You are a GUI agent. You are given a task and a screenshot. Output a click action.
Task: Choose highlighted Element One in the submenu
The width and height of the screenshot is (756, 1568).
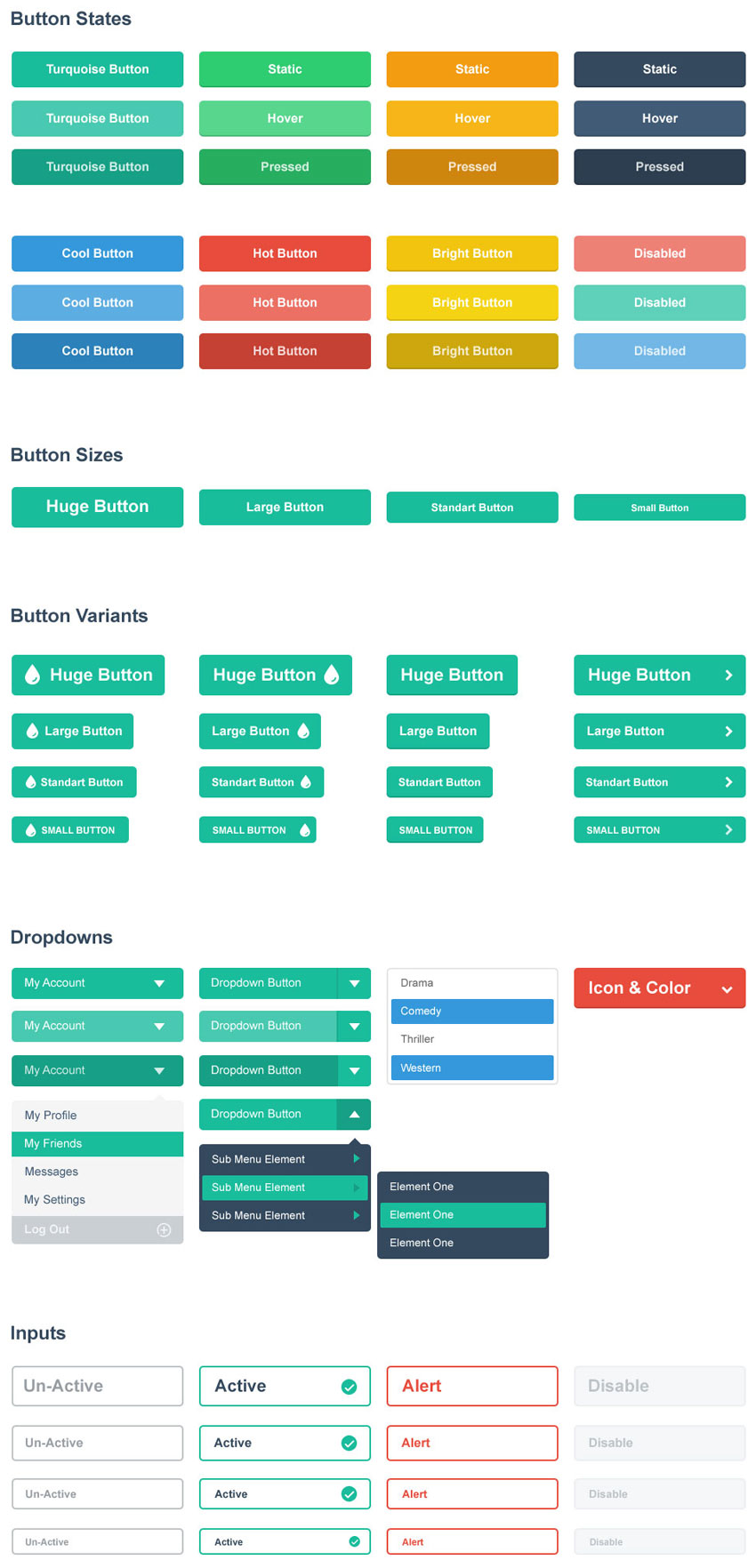pyautogui.click(x=462, y=1215)
